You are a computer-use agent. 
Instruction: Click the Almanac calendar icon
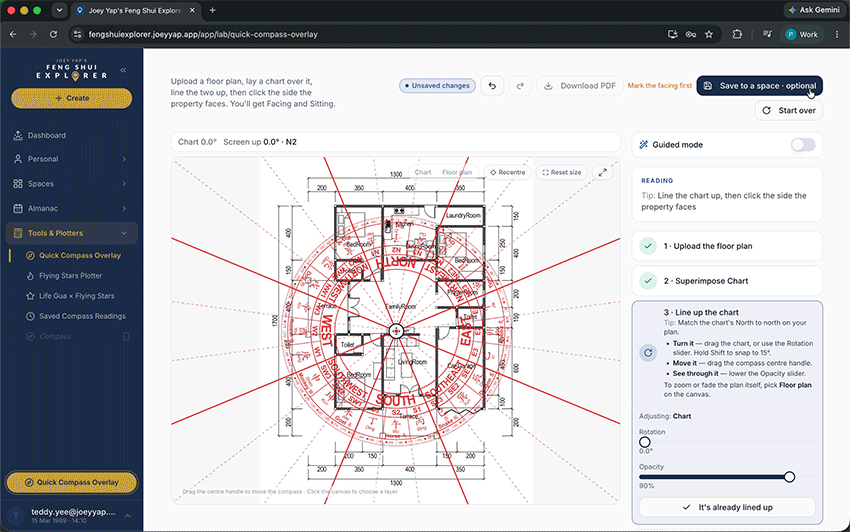pos(18,208)
